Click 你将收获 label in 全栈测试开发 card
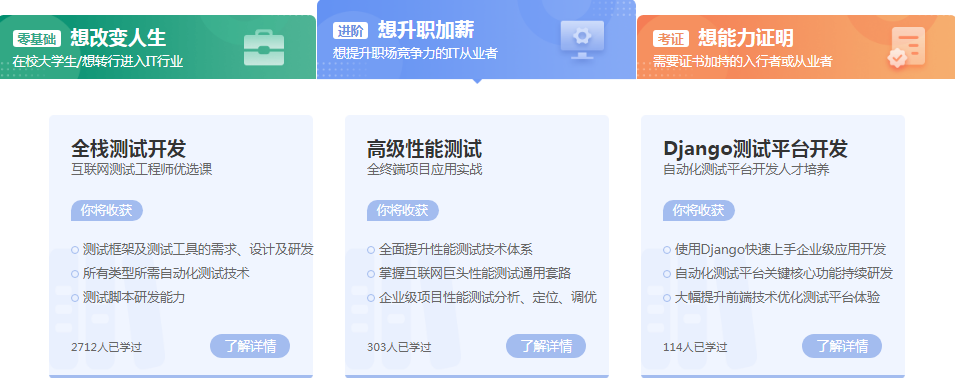 click(107, 211)
